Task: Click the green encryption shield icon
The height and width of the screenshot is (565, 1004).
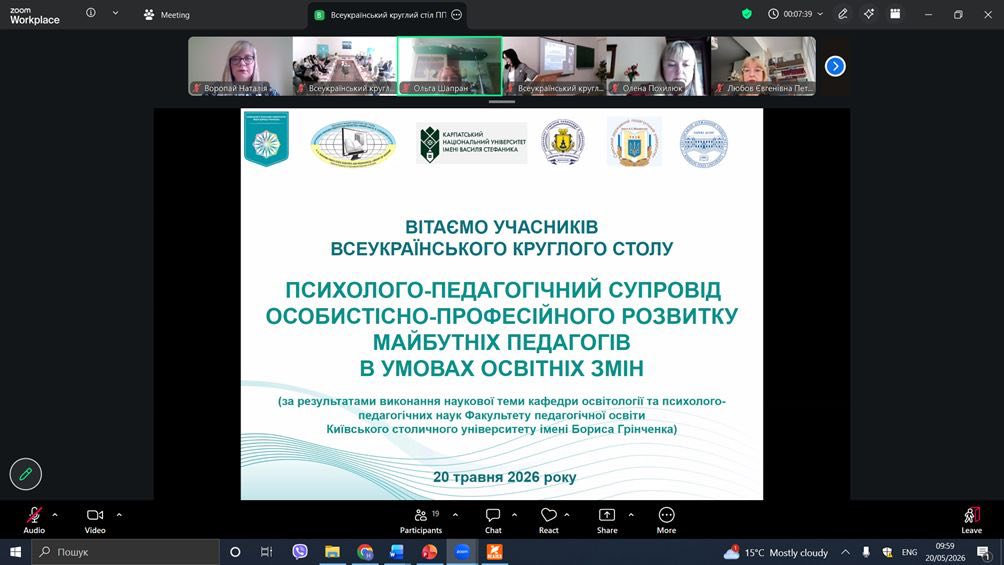Action: click(x=747, y=13)
